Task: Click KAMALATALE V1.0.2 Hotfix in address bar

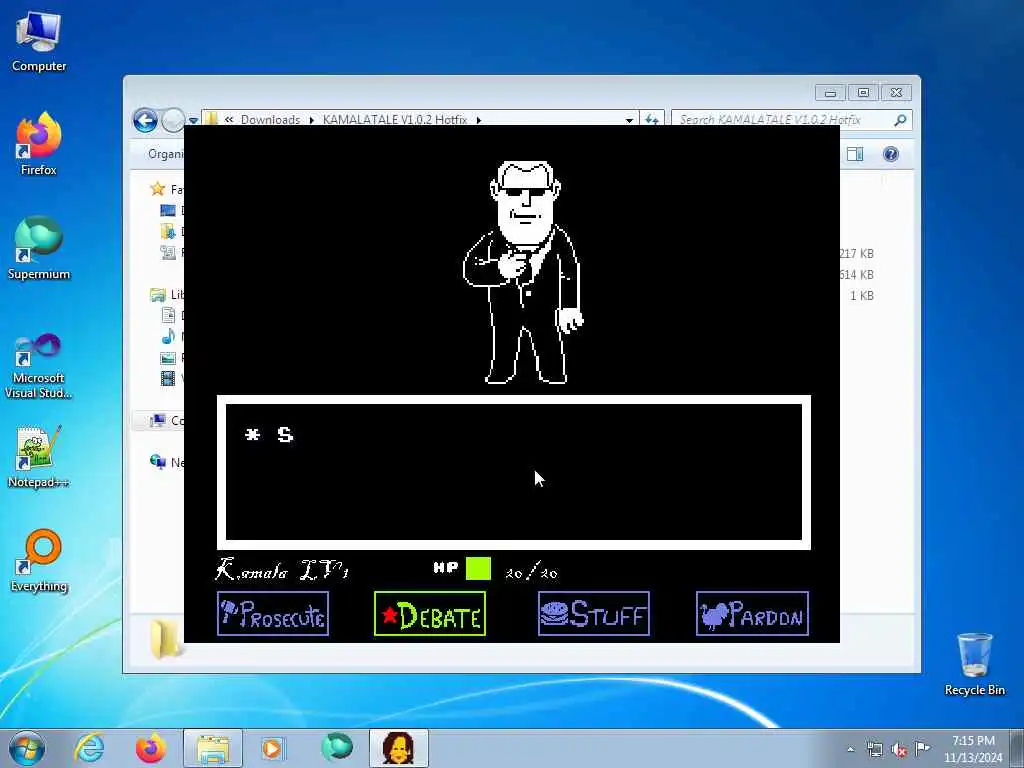Action: point(394,120)
